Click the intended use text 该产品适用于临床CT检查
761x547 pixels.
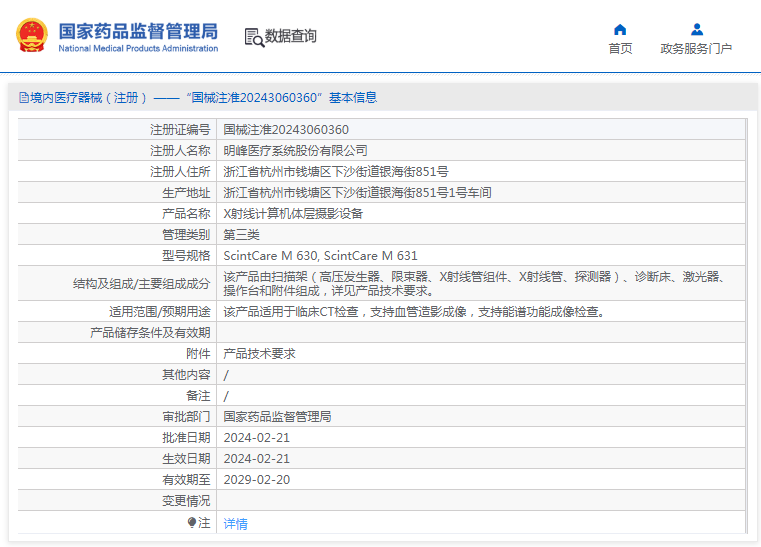pyautogui.click(x=415, y=312)
